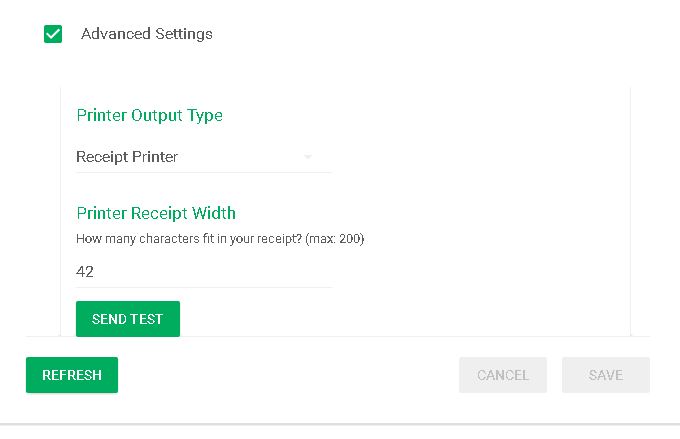Viewport: 680px width, 439px height.
Task: Click the number 42 in the width field
Action: (x=85, y=271)
